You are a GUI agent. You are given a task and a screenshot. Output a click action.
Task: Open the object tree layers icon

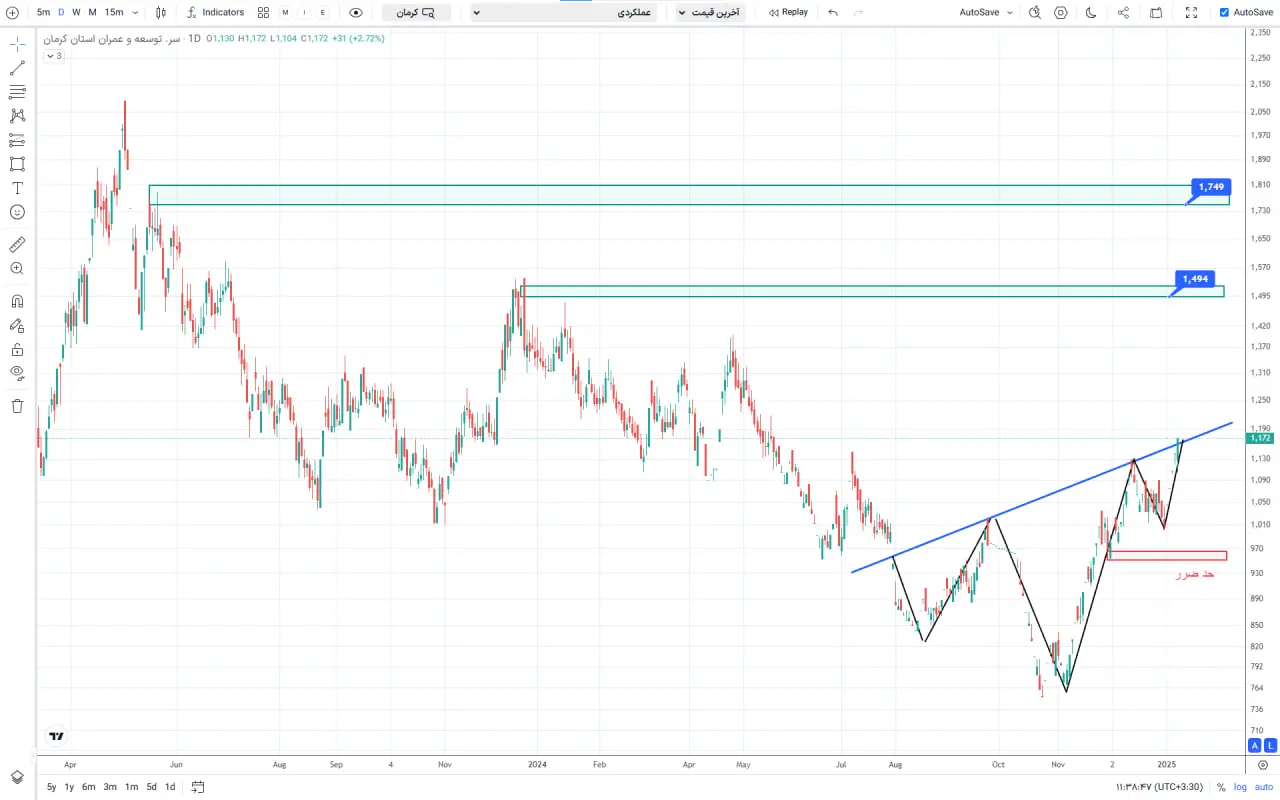point(17,777)
